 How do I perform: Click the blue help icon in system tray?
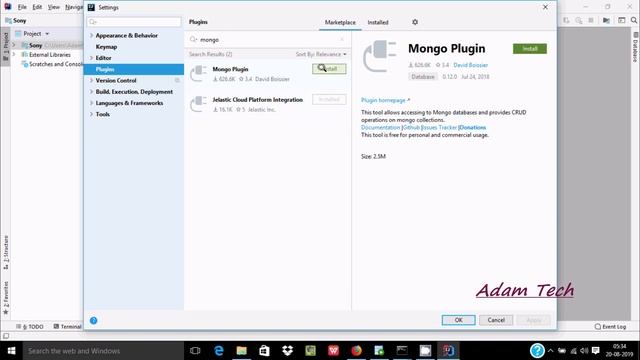[x=537, y=351]
